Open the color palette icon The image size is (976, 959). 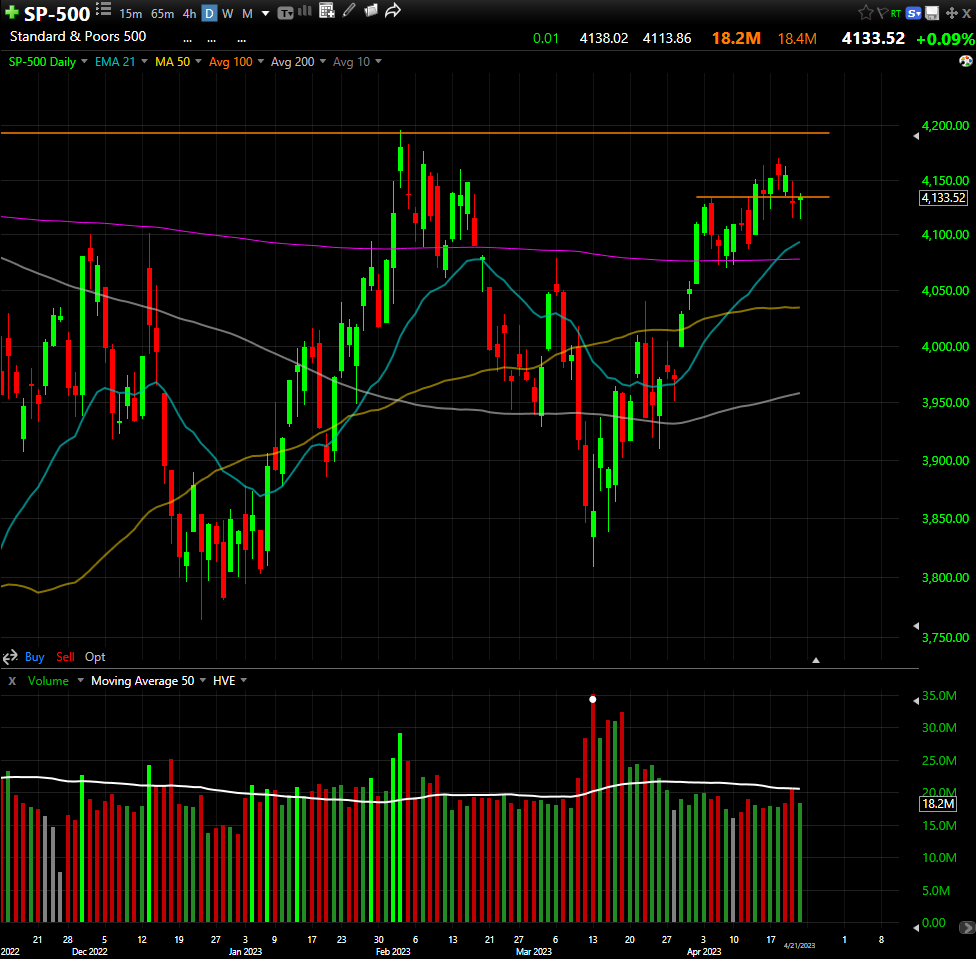(965, 61)
